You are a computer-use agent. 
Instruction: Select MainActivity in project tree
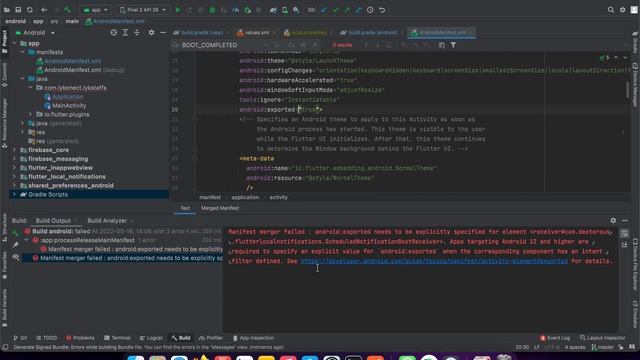(x=69, y=106)
